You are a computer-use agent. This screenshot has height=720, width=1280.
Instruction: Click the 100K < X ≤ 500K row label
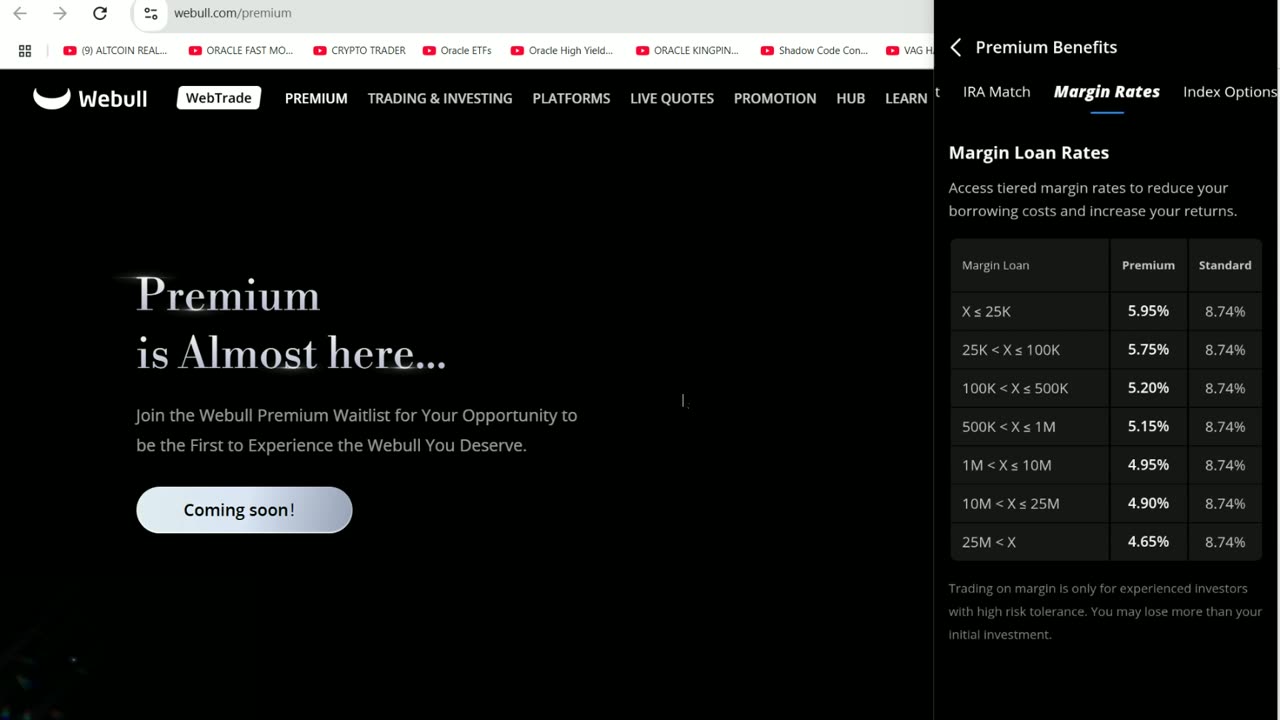click(1015, 388)
